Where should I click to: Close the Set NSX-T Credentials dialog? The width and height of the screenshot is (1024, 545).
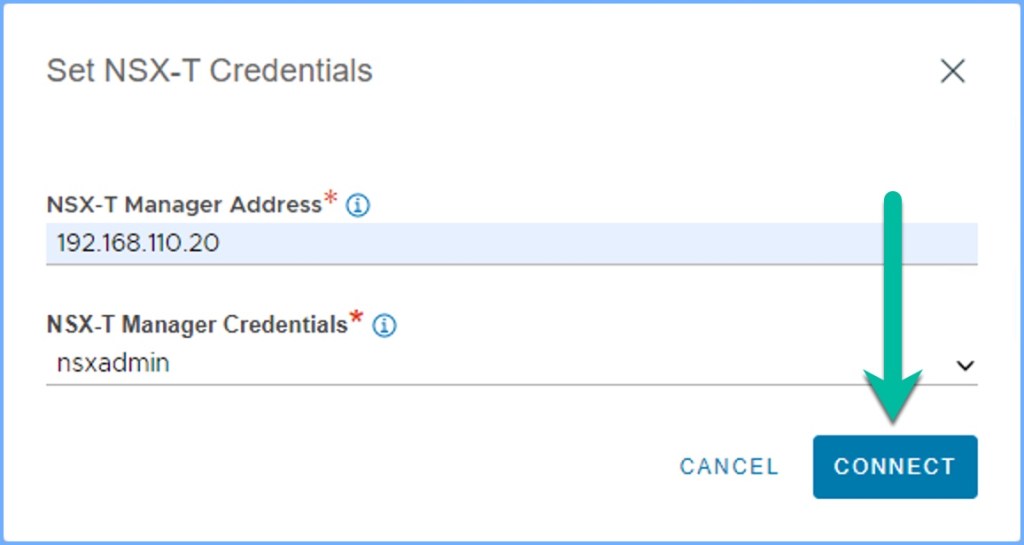tap(952, 71)
